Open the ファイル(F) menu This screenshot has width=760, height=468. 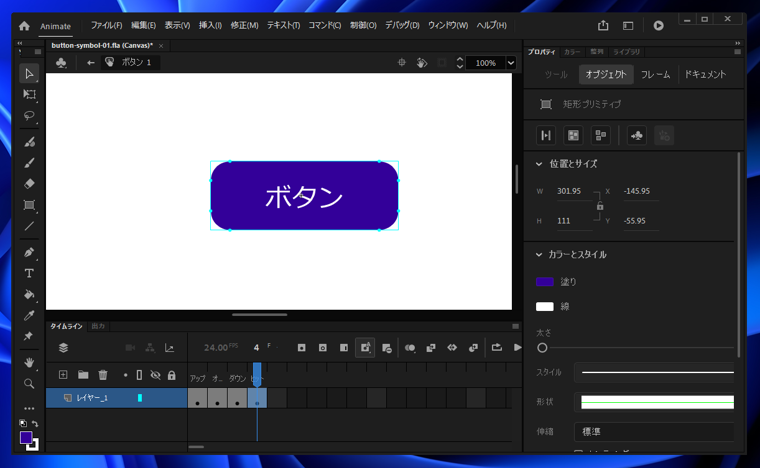tap(106, 26)
